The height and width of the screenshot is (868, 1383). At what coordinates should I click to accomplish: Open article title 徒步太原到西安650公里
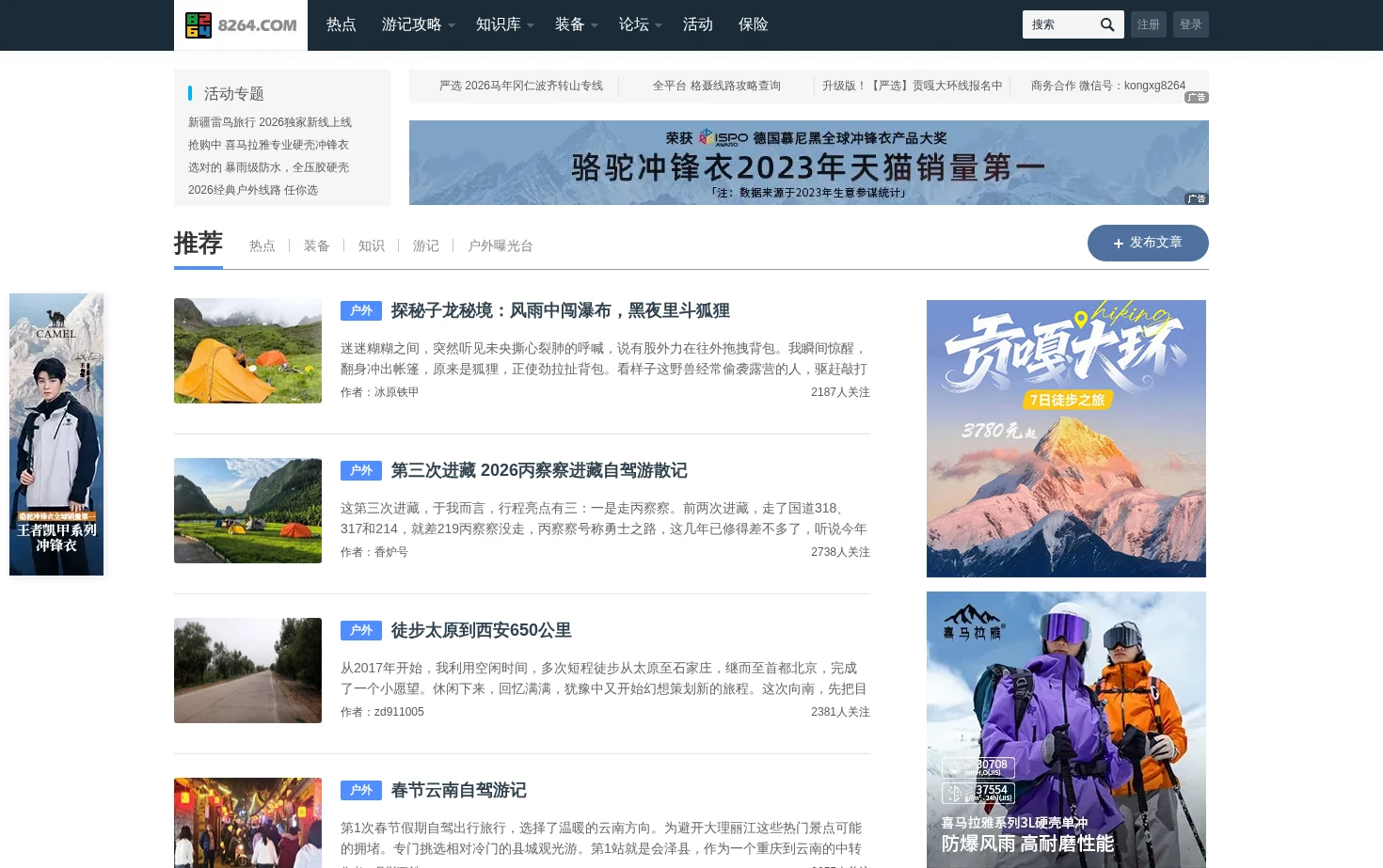tap(482, 630)
